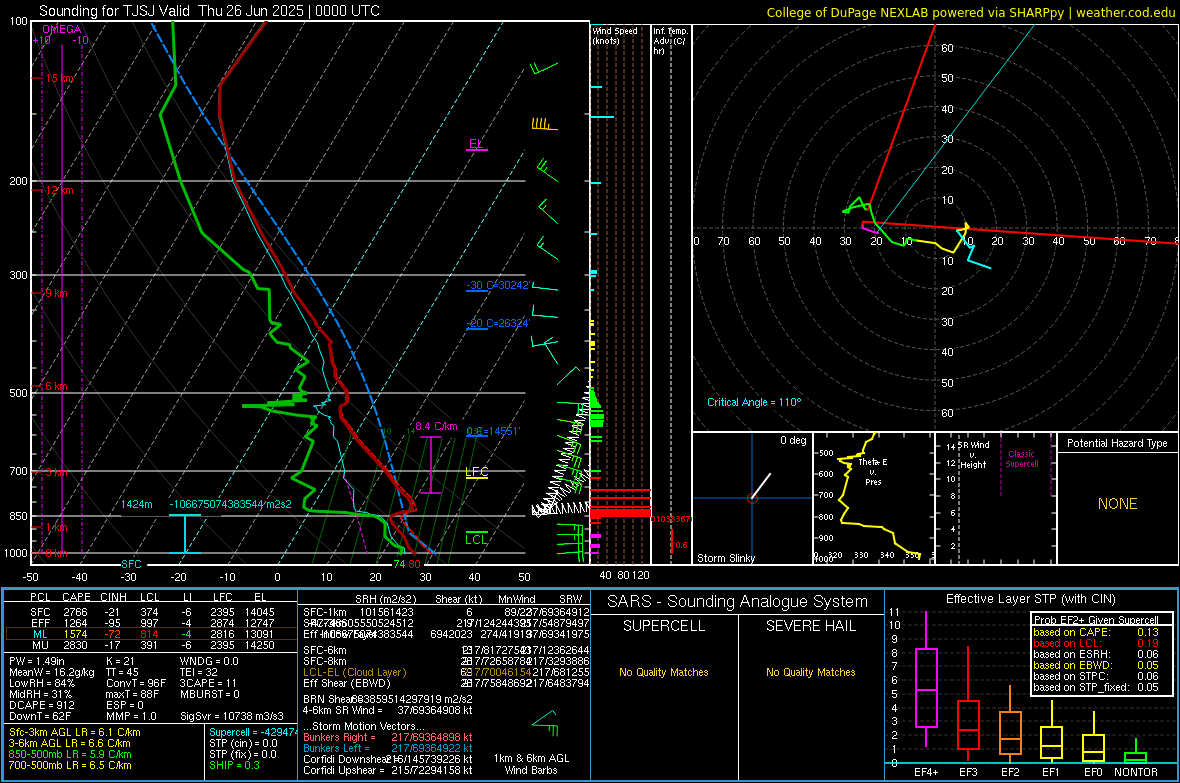Click the 850-500mb LR = 5.9 C/km line

[70, 754]
